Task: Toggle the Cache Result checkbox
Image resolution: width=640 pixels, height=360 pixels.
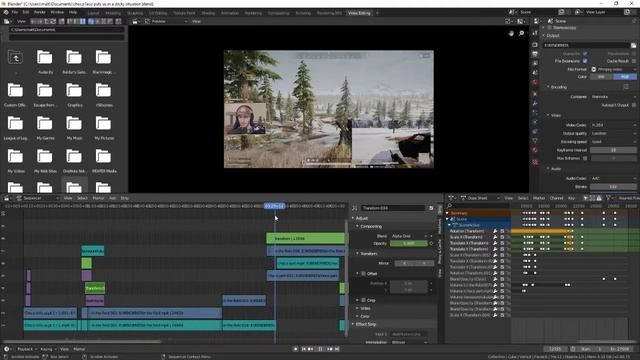Action: coord(634,61)
